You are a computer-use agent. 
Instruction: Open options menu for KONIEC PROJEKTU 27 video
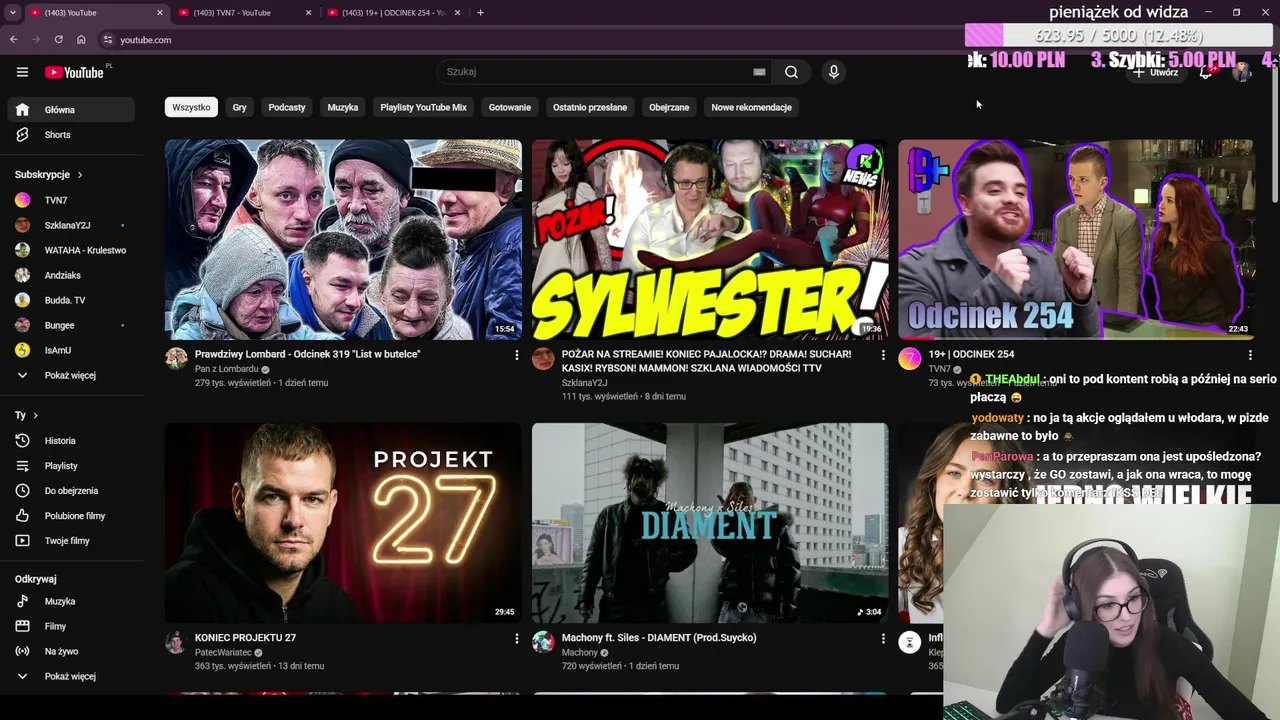click(516, 638)
